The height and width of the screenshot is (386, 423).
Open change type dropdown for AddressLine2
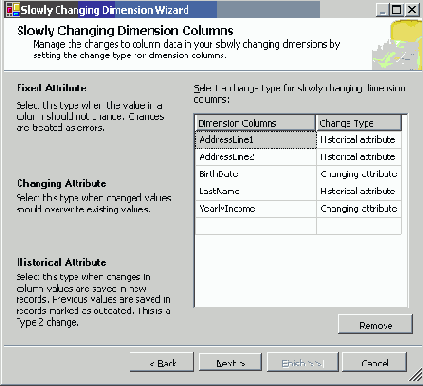click(x=359, y=157)
